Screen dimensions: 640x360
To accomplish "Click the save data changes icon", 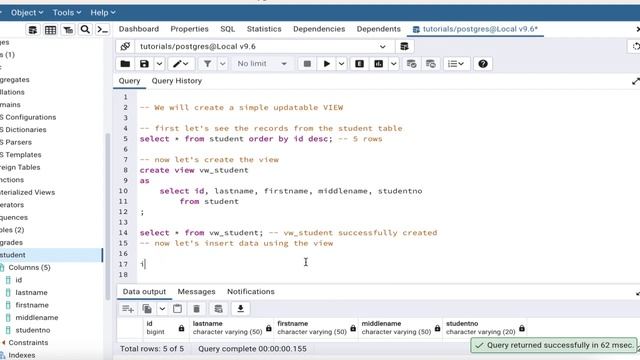I will pos(218,309).
